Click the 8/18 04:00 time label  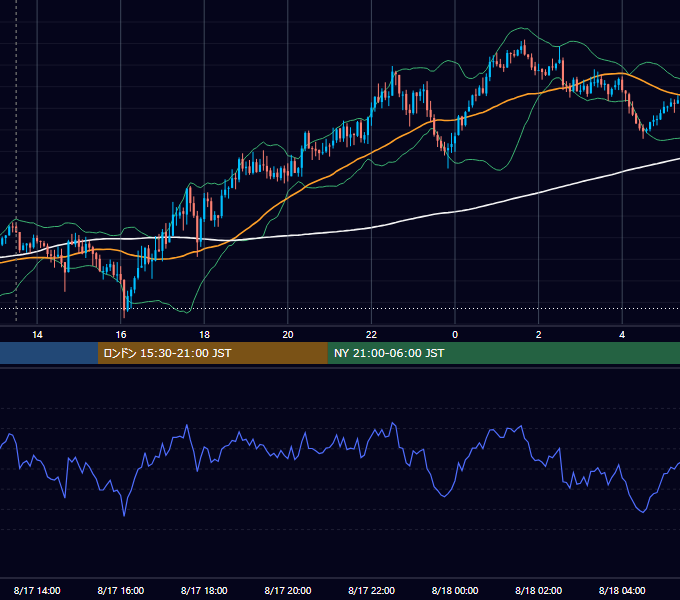pos(622,590)
